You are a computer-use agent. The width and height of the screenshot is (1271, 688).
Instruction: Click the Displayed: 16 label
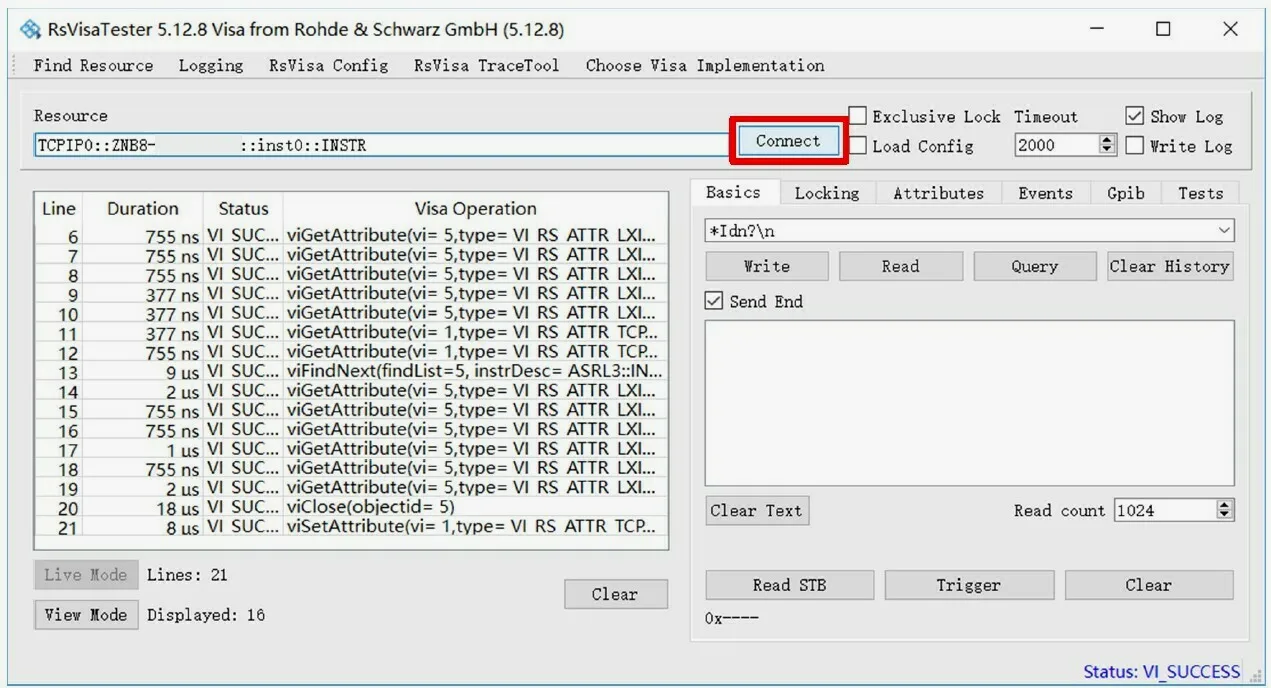pos(206,615)
